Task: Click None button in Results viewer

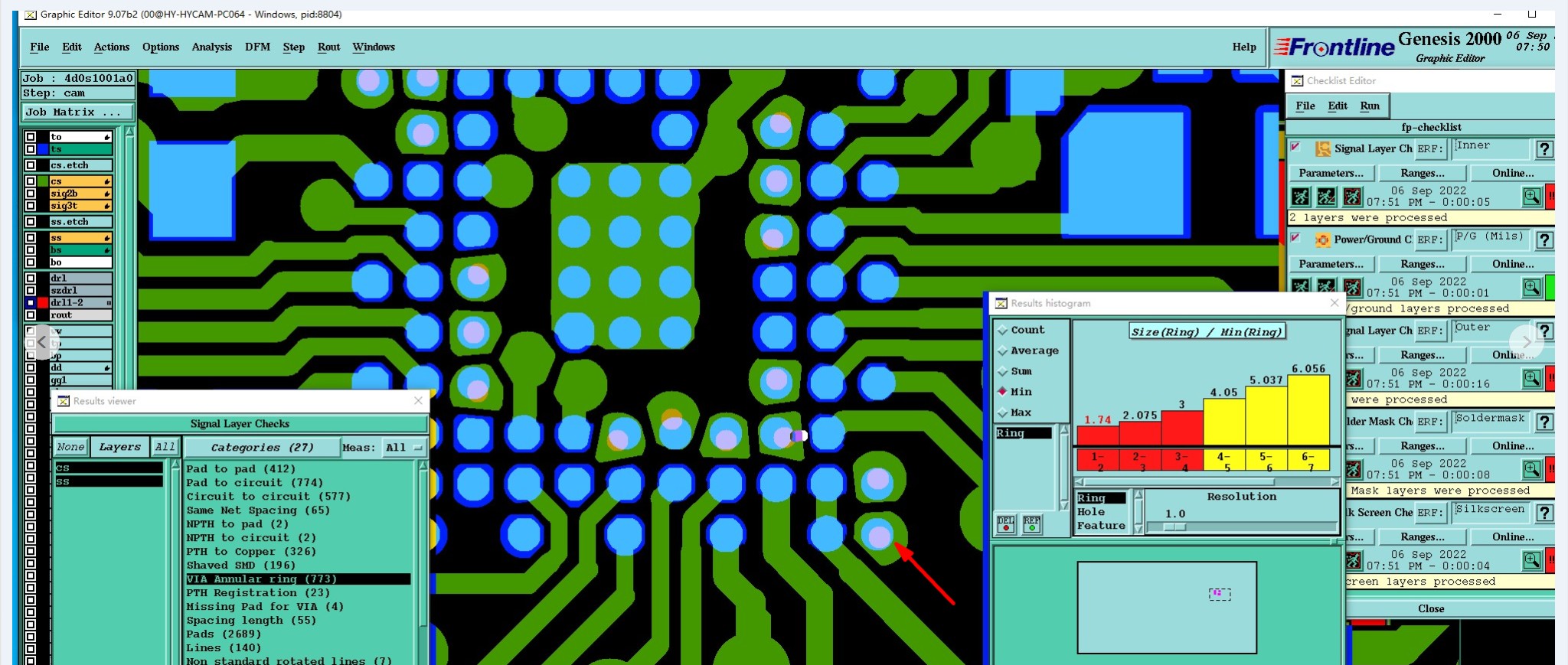Action: point(70,448)
